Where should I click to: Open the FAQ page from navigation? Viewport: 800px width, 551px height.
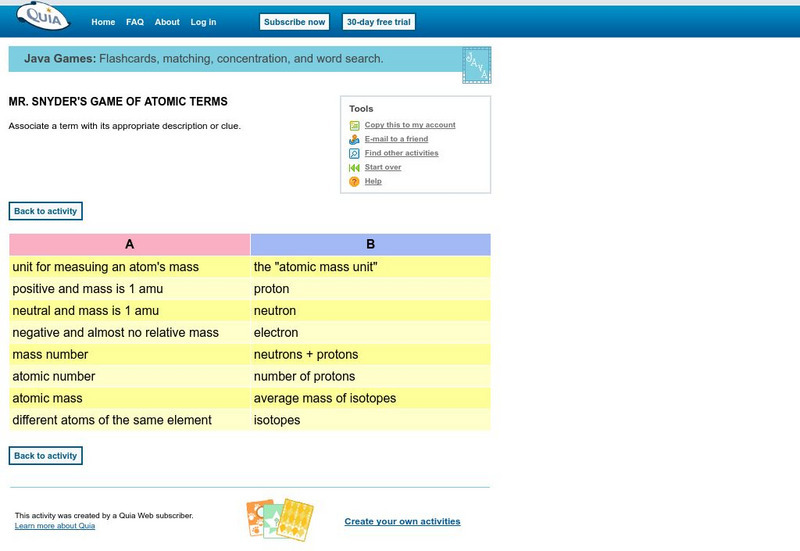pyautogui.click(x=135, y=22)
